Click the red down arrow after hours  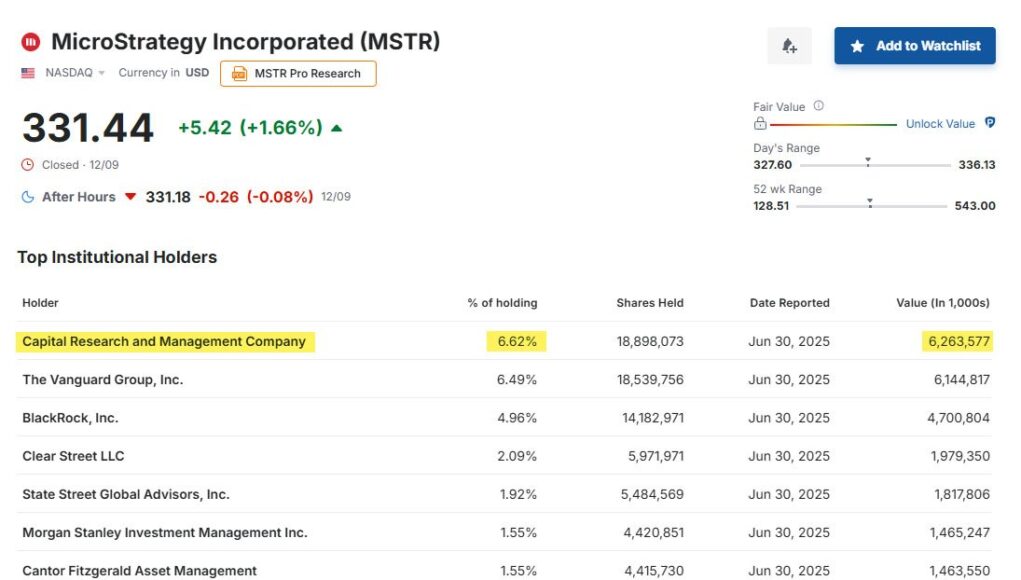click(130, 197)
